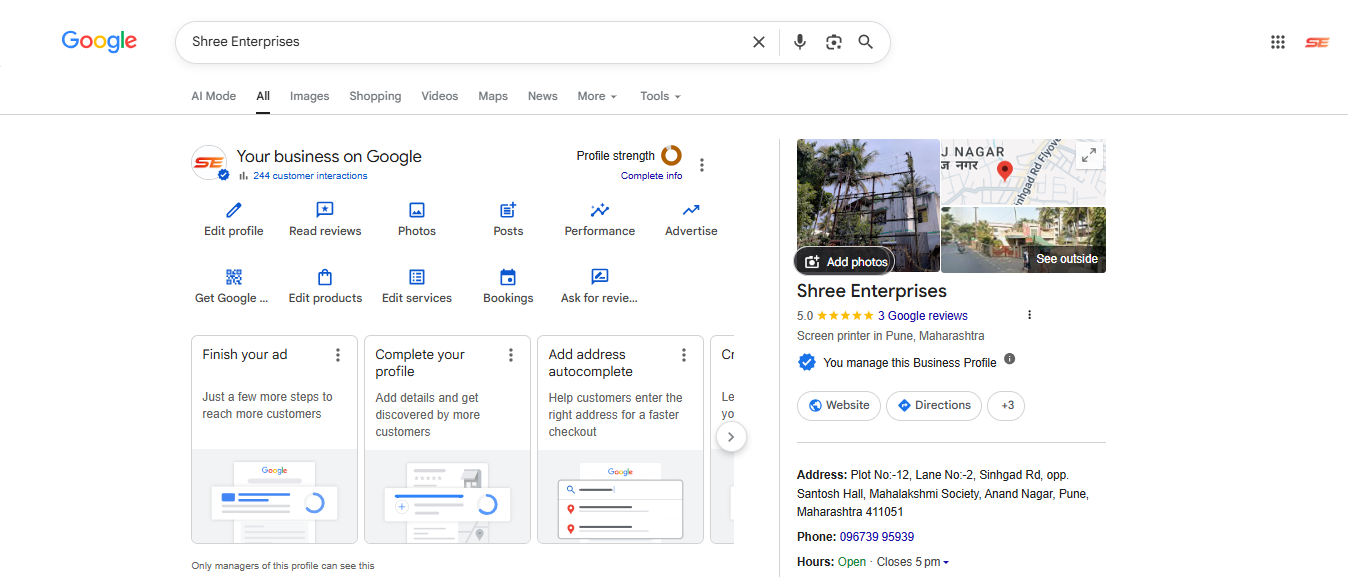Viewport: 1348px width, 577px height.
Task: Open Advertise trend arrow icon
Action: click(x=691, y=210)
